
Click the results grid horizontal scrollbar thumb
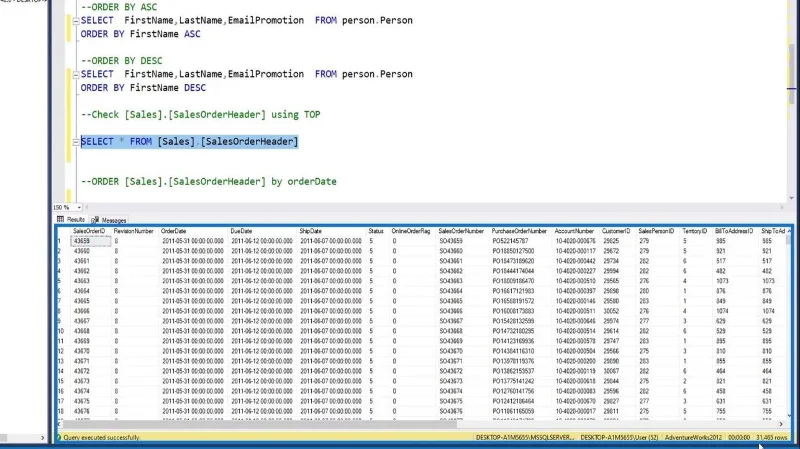coord(260,424)
